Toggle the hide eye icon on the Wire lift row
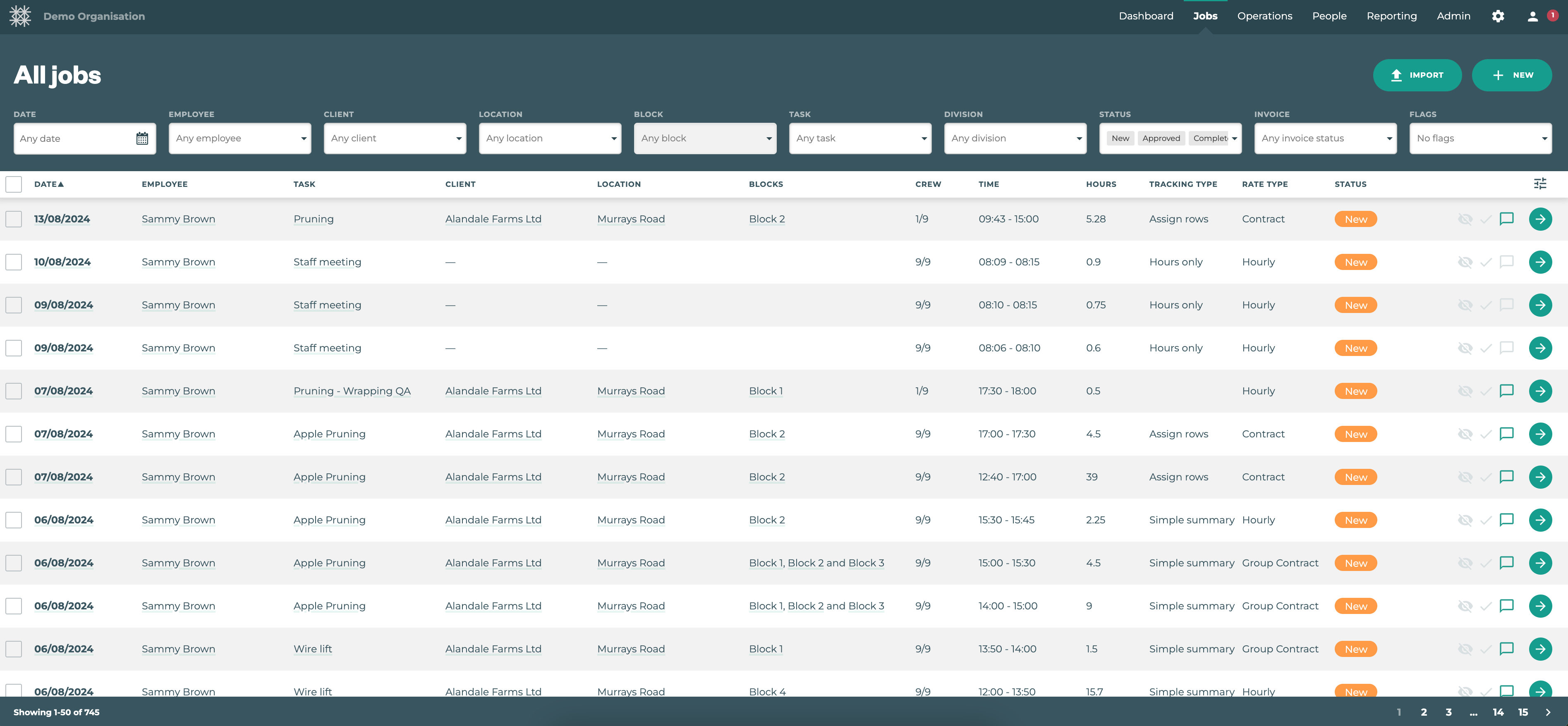 pos(1466,649)
